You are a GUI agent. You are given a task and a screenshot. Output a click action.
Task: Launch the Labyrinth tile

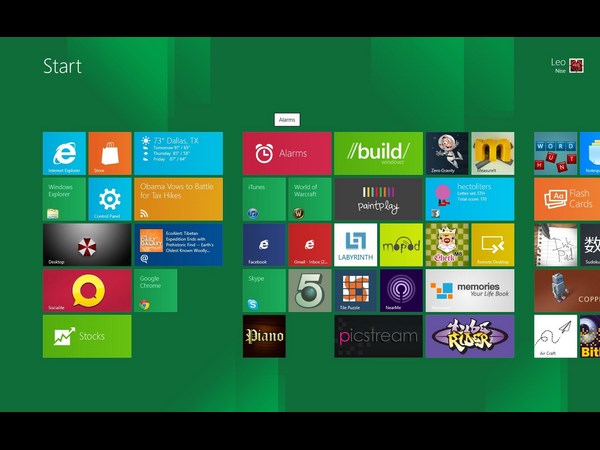coord(355,245)
